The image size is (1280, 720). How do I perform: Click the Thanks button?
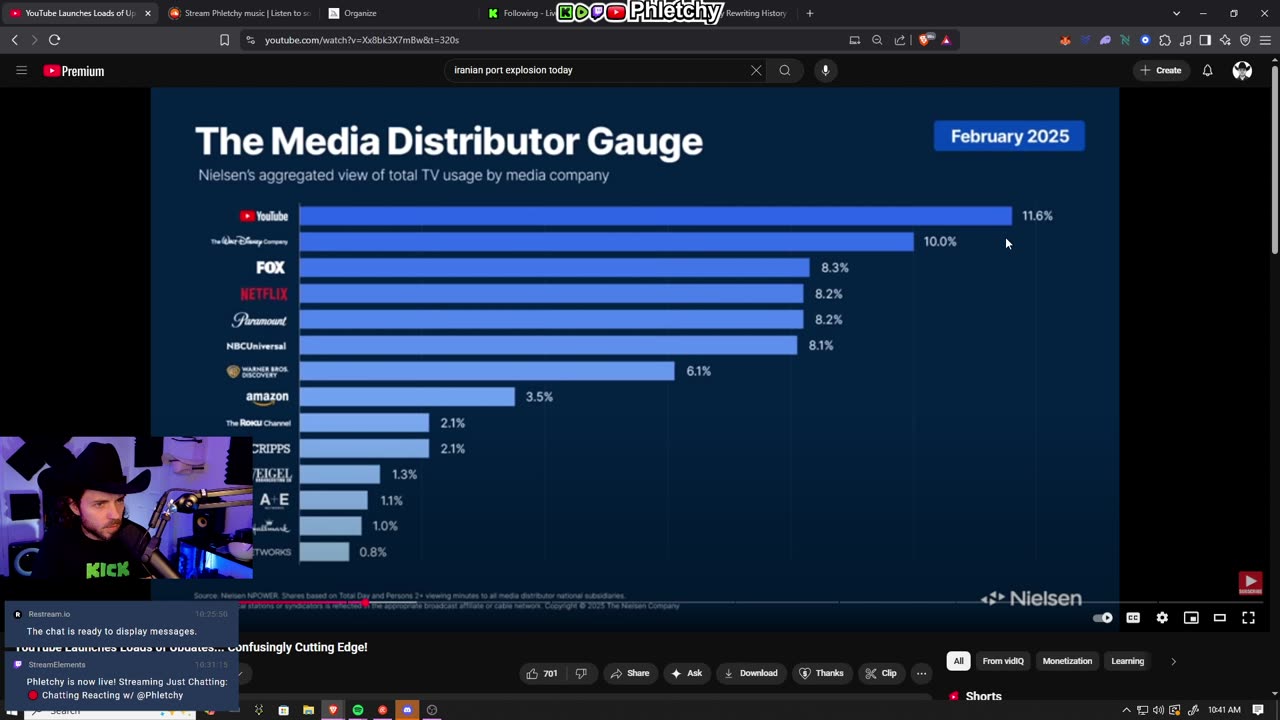tap(822, 673)
